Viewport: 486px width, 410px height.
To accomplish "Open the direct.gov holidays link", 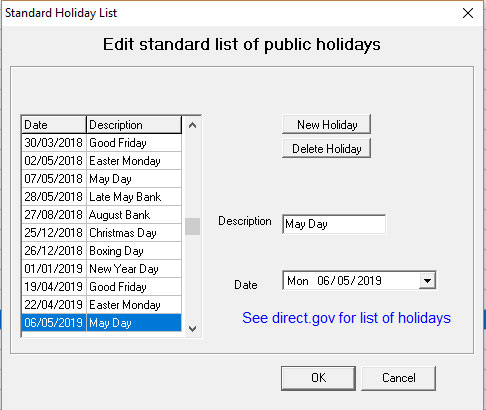I will (x=346, y=318).
